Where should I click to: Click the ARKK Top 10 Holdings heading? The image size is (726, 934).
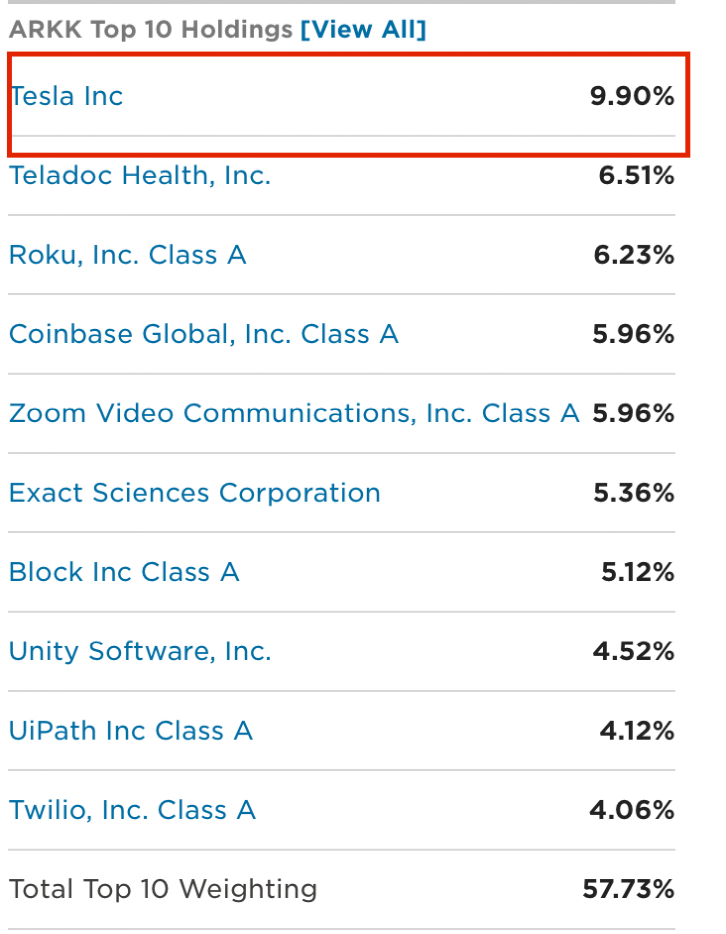click(x=150, y=30)
